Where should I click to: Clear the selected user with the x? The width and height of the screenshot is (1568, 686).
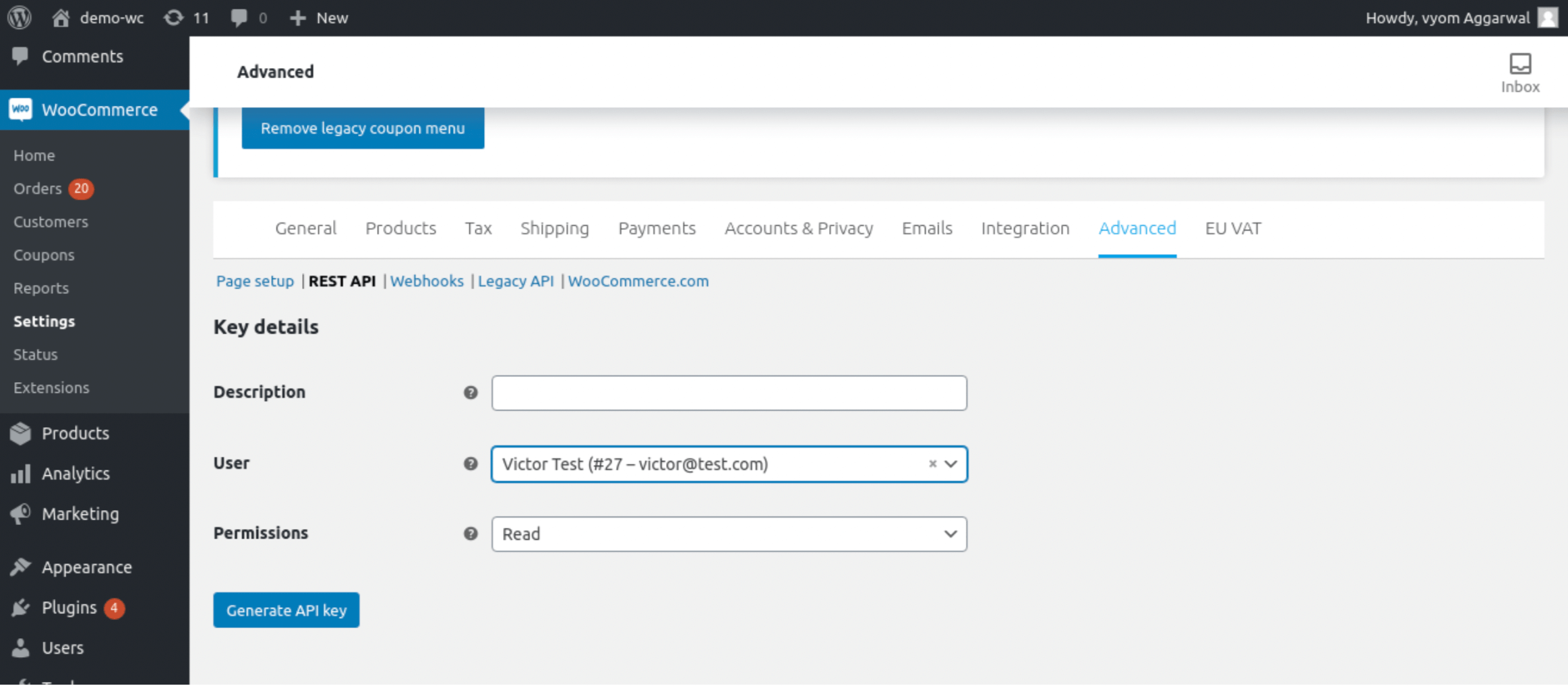tap(932, 464)
